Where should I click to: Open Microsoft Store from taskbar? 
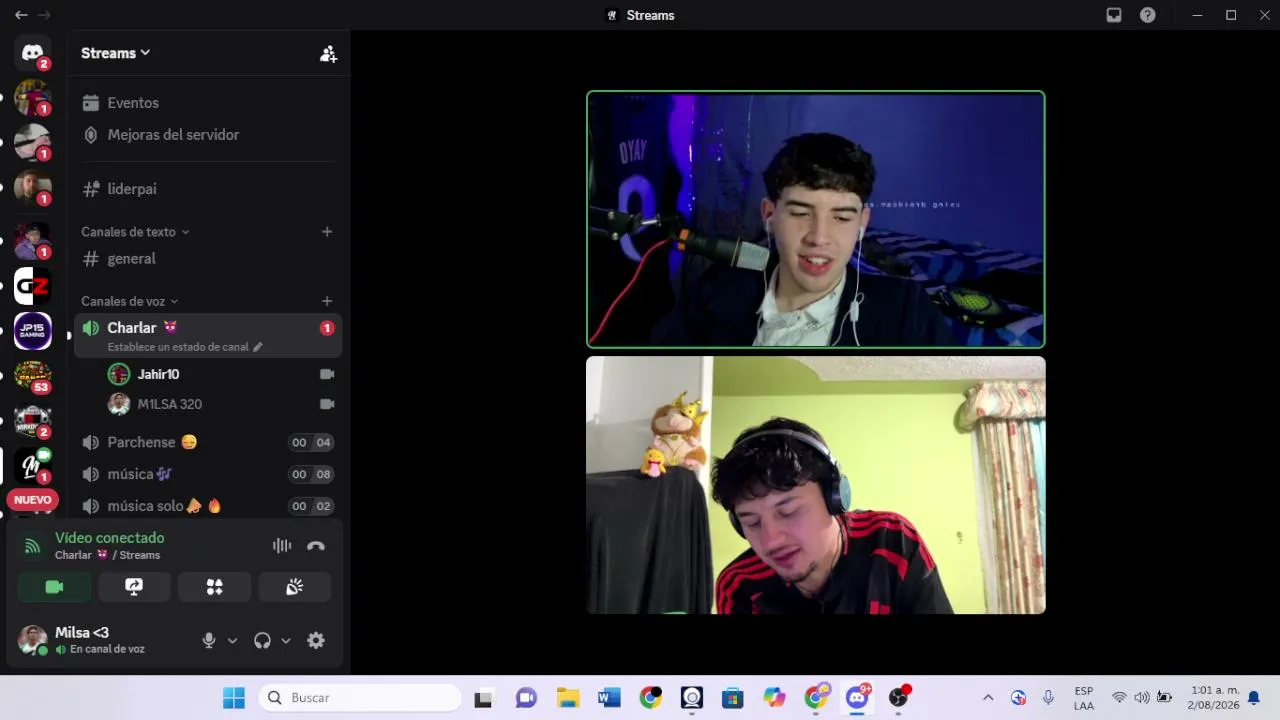733,698
